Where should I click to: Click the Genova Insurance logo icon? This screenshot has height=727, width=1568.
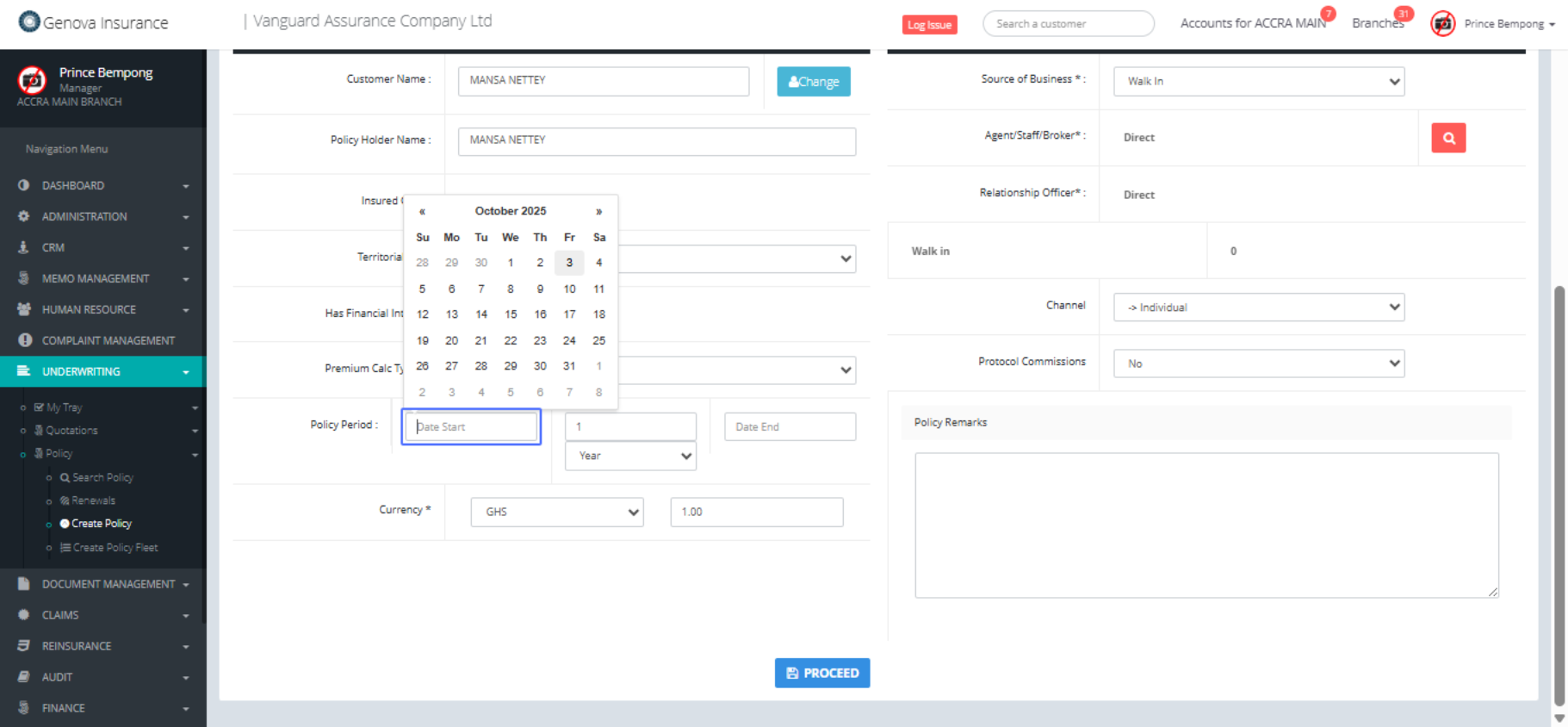(x=29, y=22)
